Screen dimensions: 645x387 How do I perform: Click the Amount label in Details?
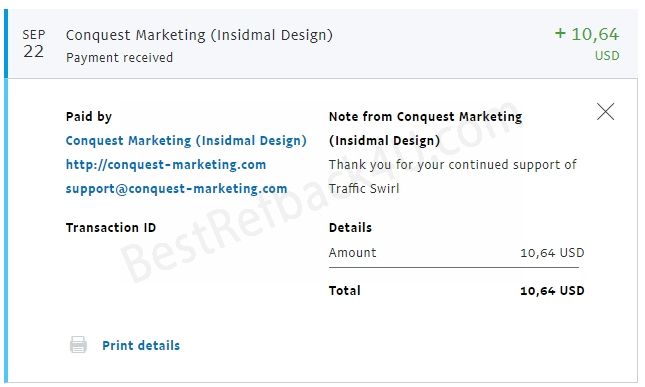pyautogui.click(x=353, y=253)
